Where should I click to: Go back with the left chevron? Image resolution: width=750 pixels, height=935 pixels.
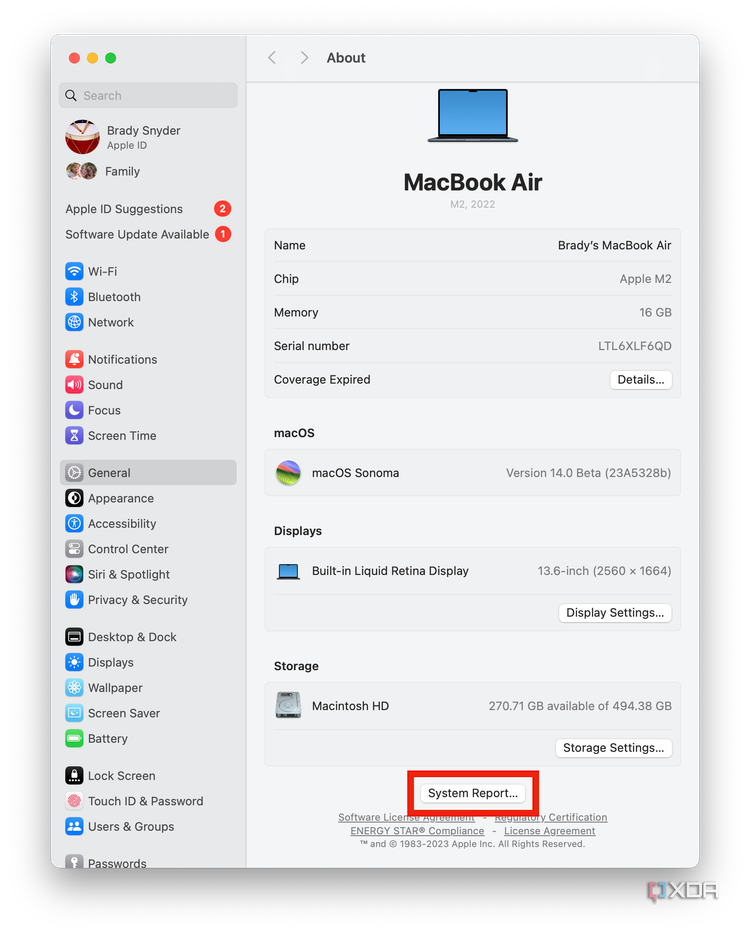coord(272,58)
